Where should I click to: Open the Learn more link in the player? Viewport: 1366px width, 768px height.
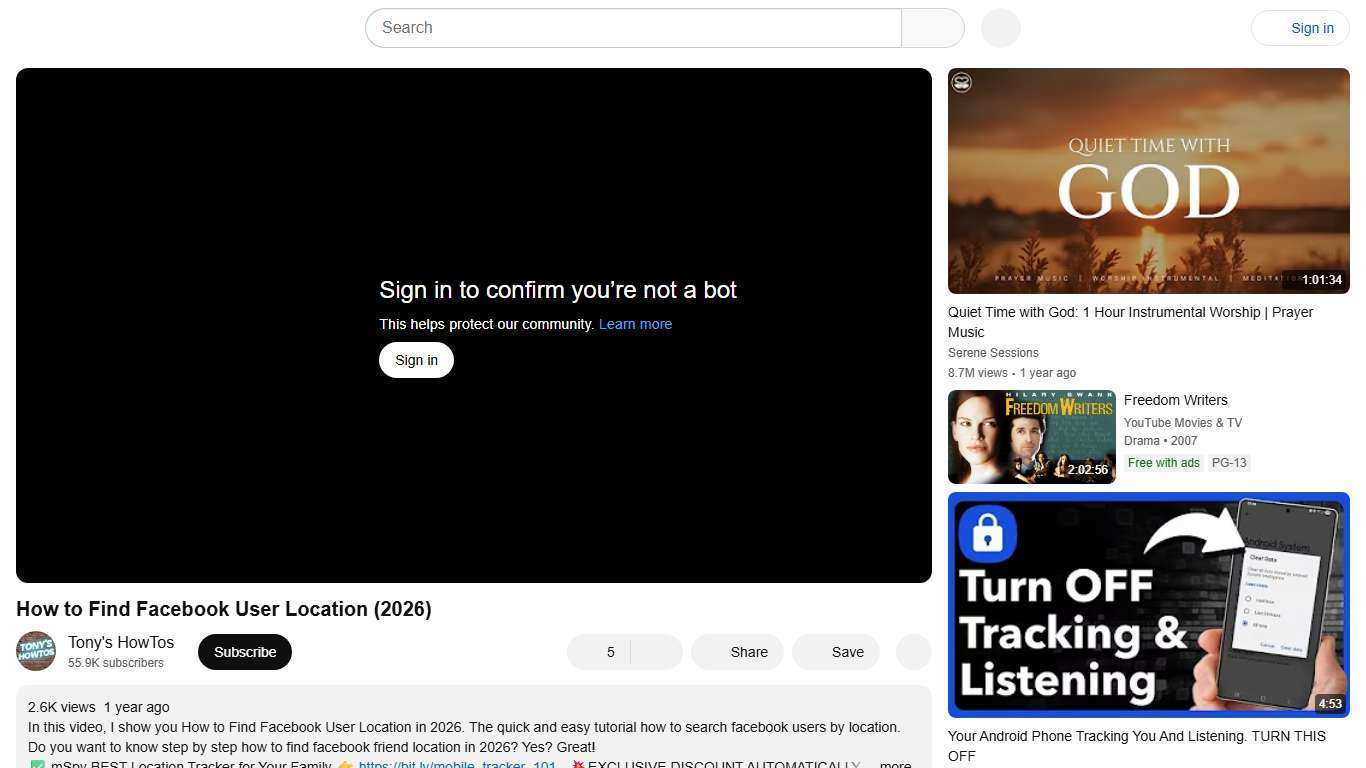click(x=634, y=323)
